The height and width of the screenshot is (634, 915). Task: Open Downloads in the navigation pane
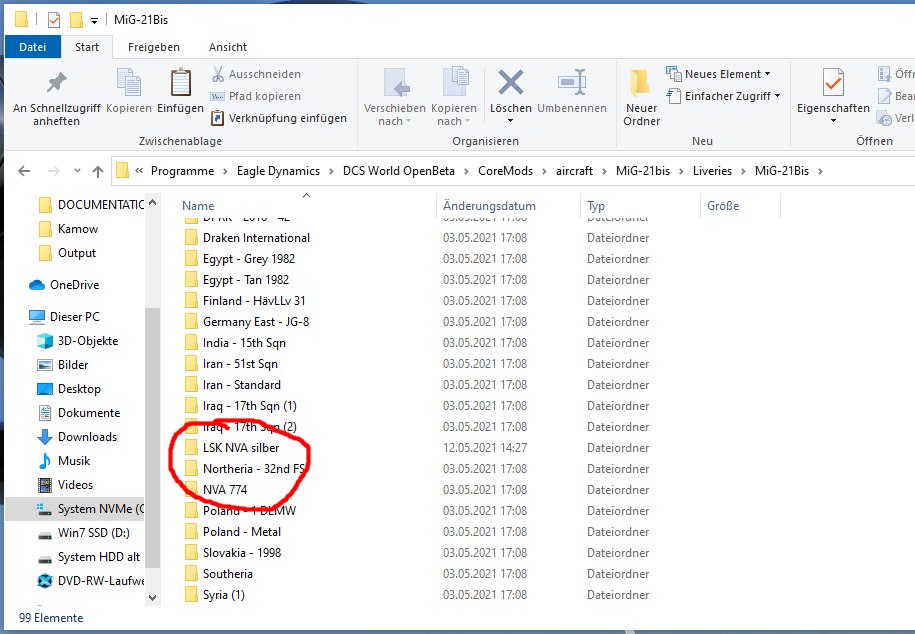coord(77,437)
